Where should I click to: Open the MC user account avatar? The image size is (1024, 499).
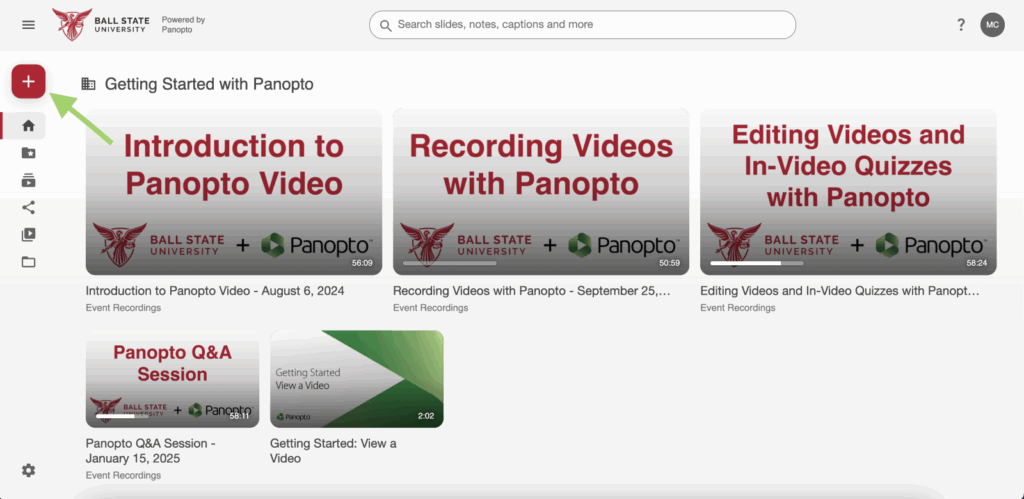[992, 25]
